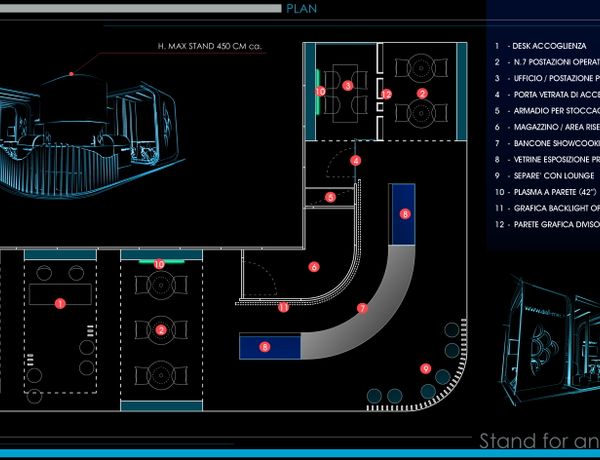600x460 pixels.
Task: Click legend entry 6 'MAGAZZINO / AREA'
Action: point(546,127)
